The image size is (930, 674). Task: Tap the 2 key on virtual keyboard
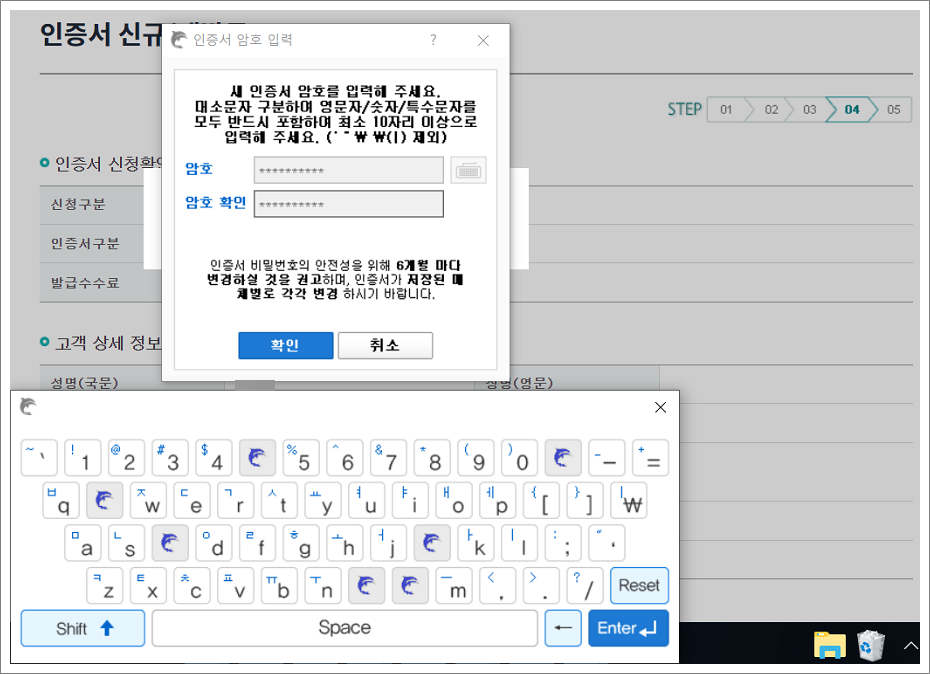126,457
